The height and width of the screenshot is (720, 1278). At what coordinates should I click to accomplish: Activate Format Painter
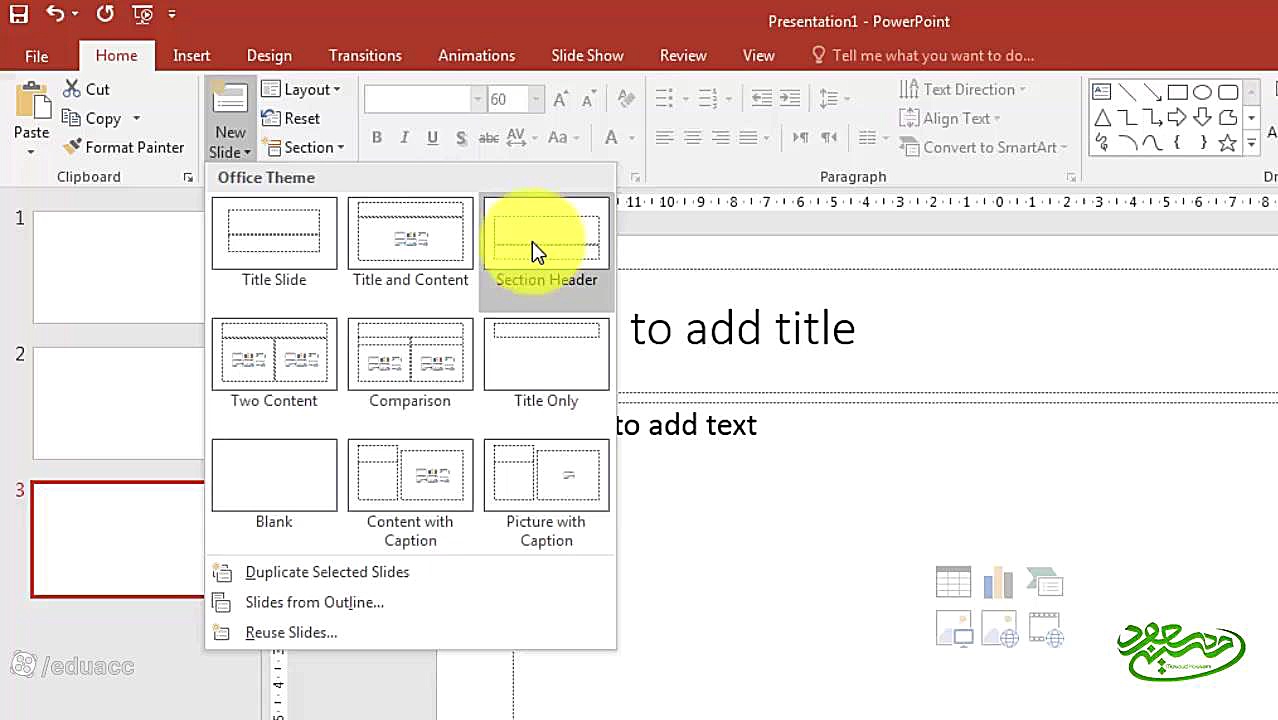point(123,147)
